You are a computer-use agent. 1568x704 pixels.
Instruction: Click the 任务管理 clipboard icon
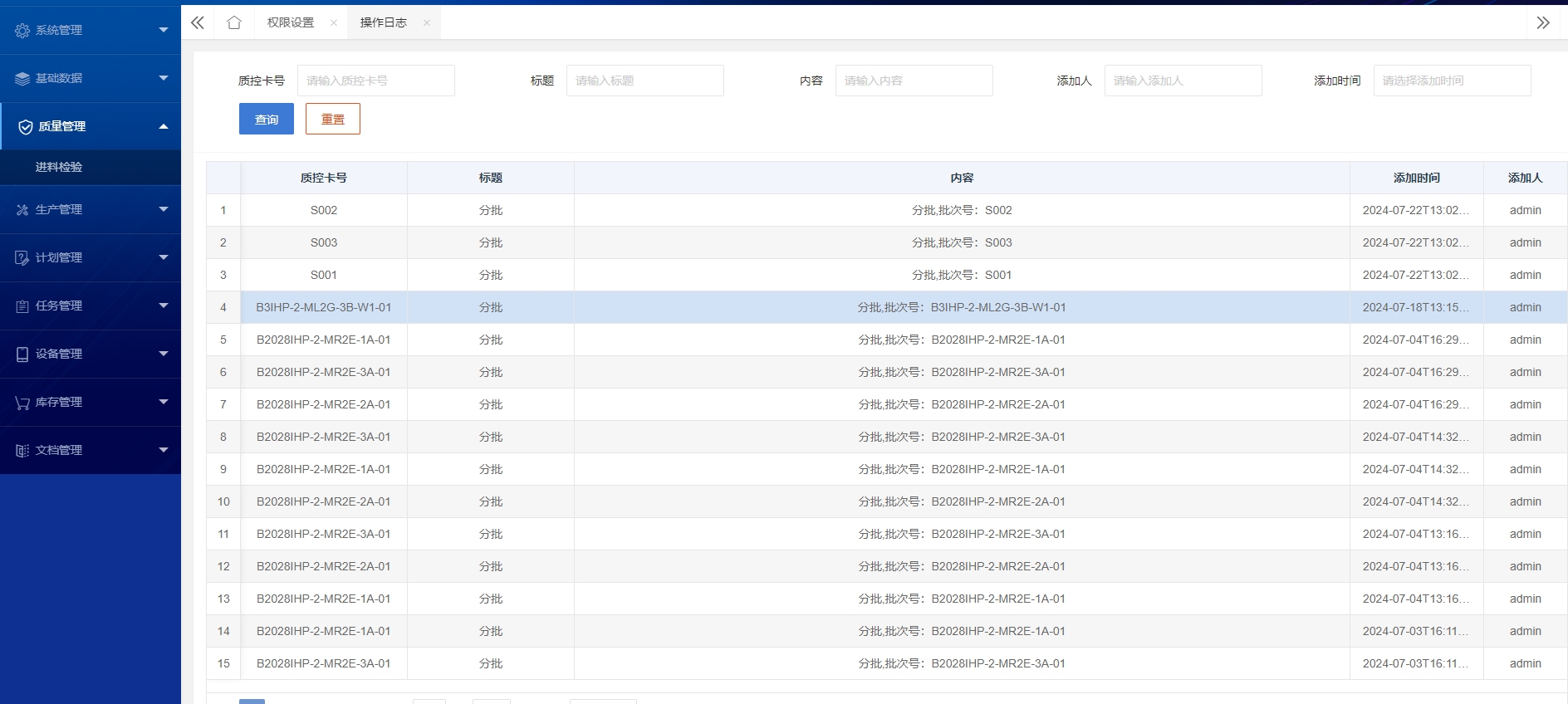click(22, 306)
